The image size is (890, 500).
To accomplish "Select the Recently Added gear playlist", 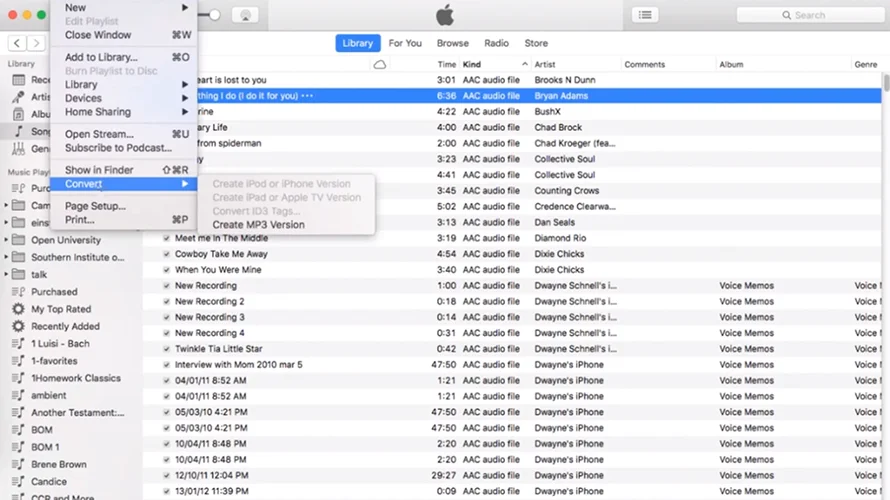I will 64,326.
